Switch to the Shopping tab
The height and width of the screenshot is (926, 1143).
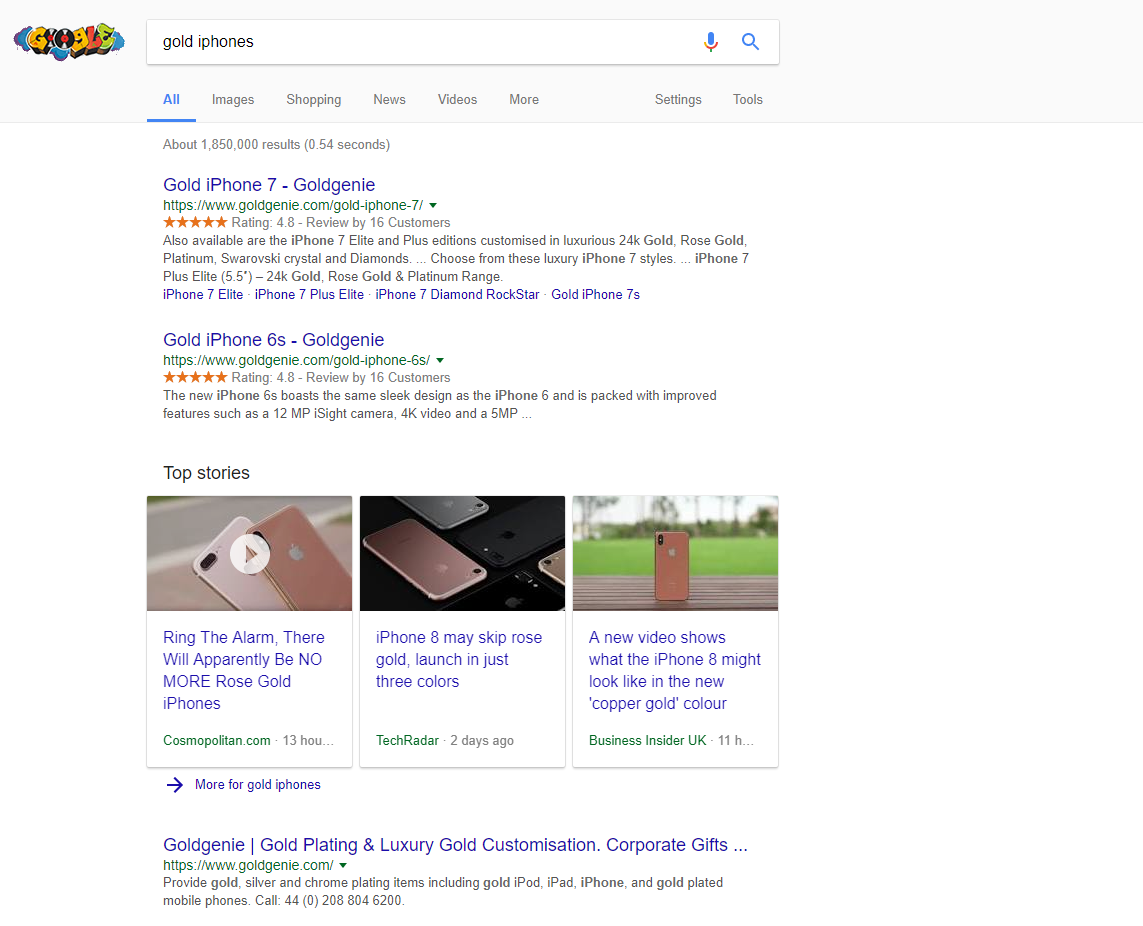pos(313,99)
